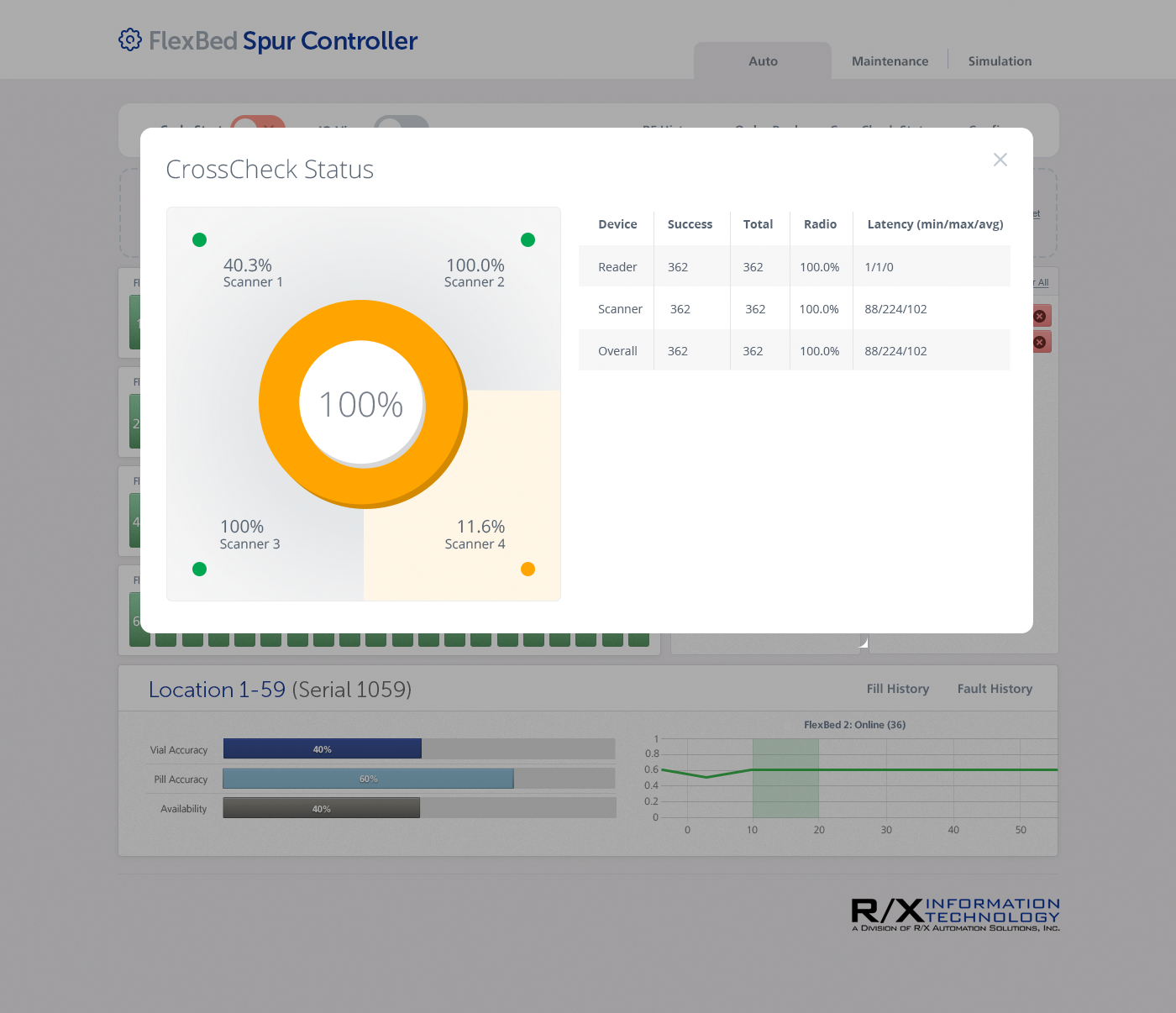Viewport: 1176px width, 1013px height.
Task: Click the '40.3% Scanner 1' label
Action: [253, 273]
